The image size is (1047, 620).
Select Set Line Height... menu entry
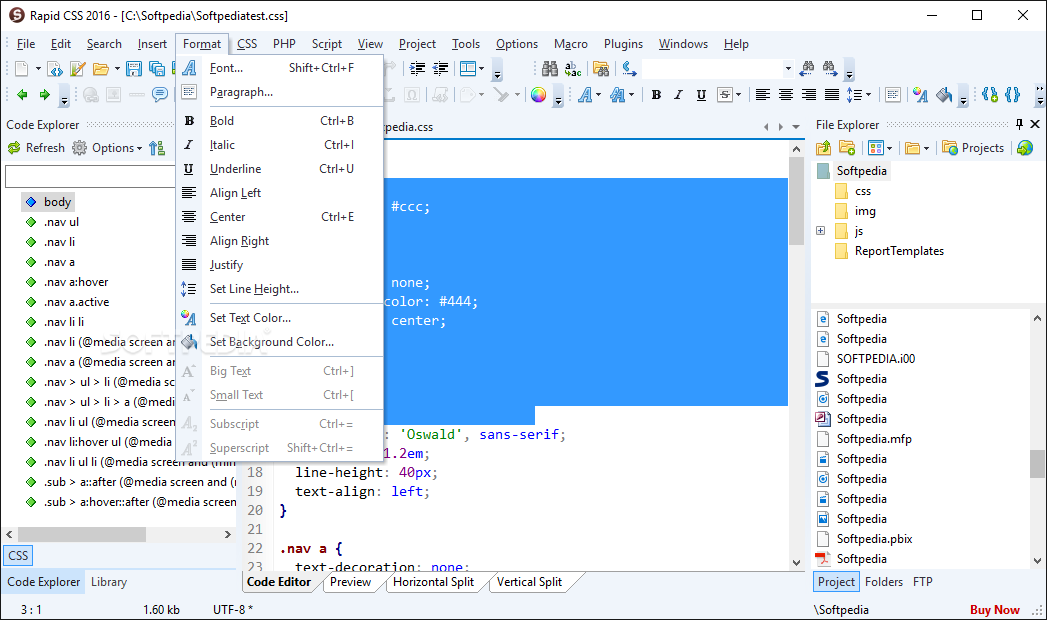[280, 289]
